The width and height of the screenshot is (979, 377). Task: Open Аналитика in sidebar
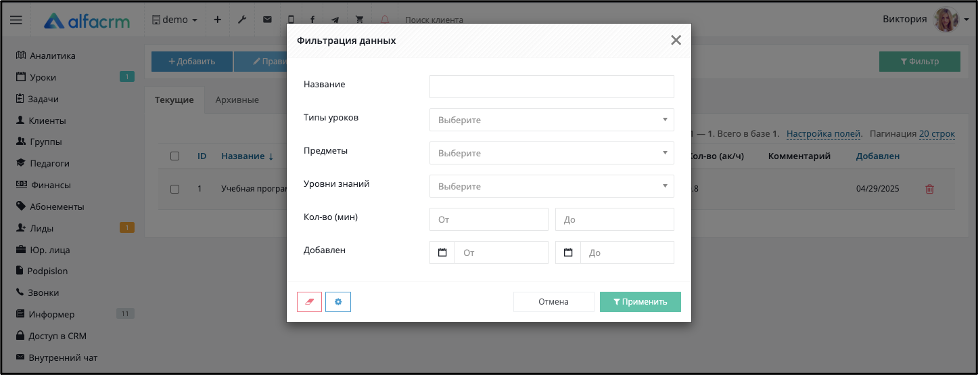pos(46,56)
